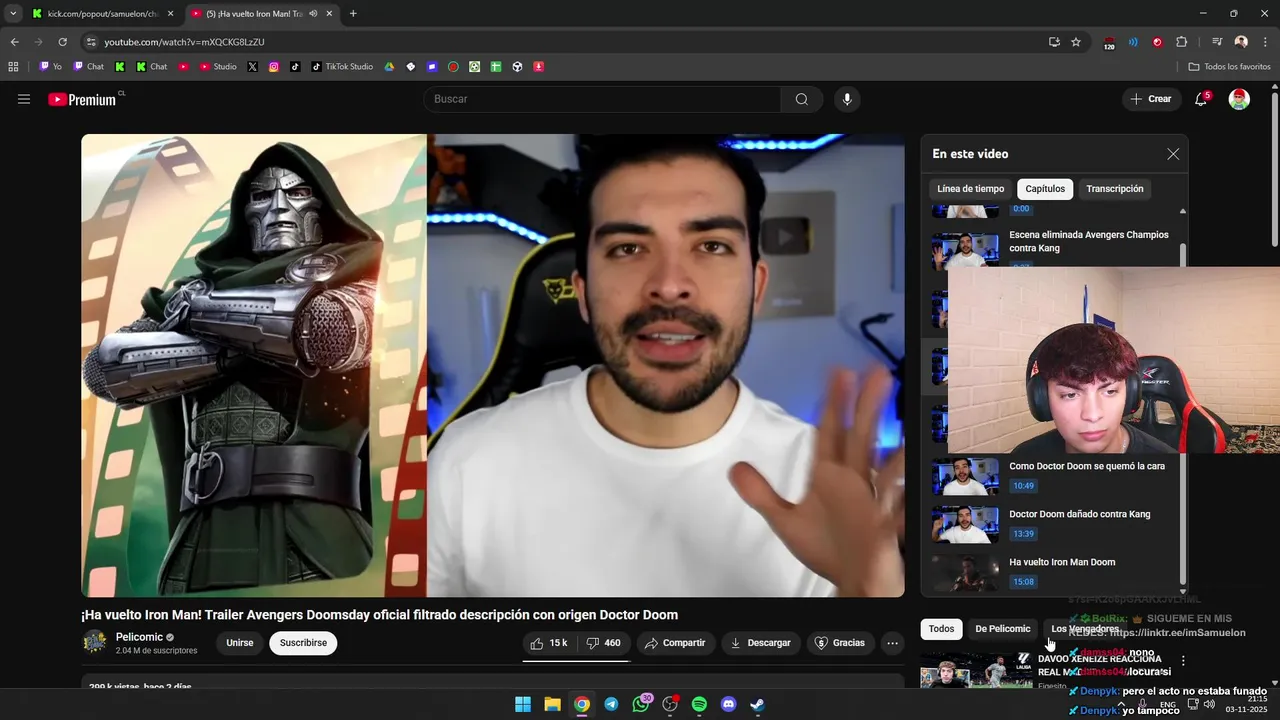This screenshot has width=1280, height=720.
Task: Open Google Drive bookmark icon
Action: 390,67
